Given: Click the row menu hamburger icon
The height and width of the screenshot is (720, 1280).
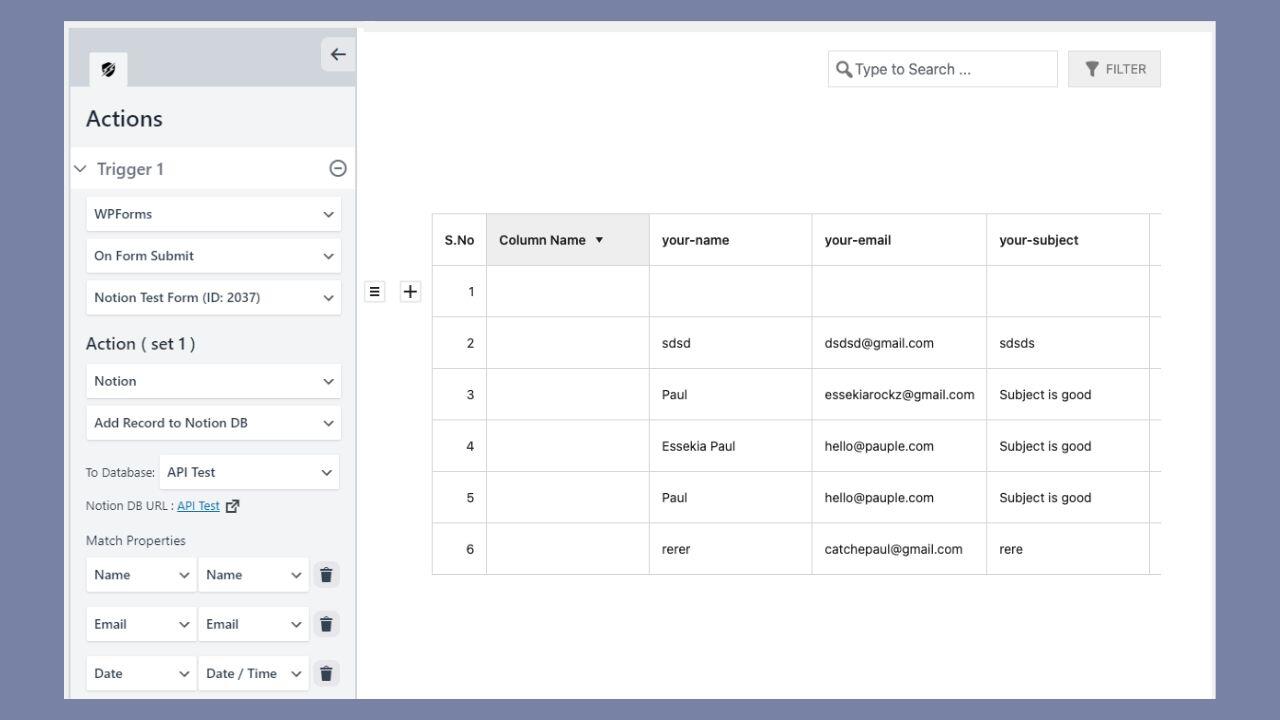Looking at the screenshot, I should coord(375,292).
